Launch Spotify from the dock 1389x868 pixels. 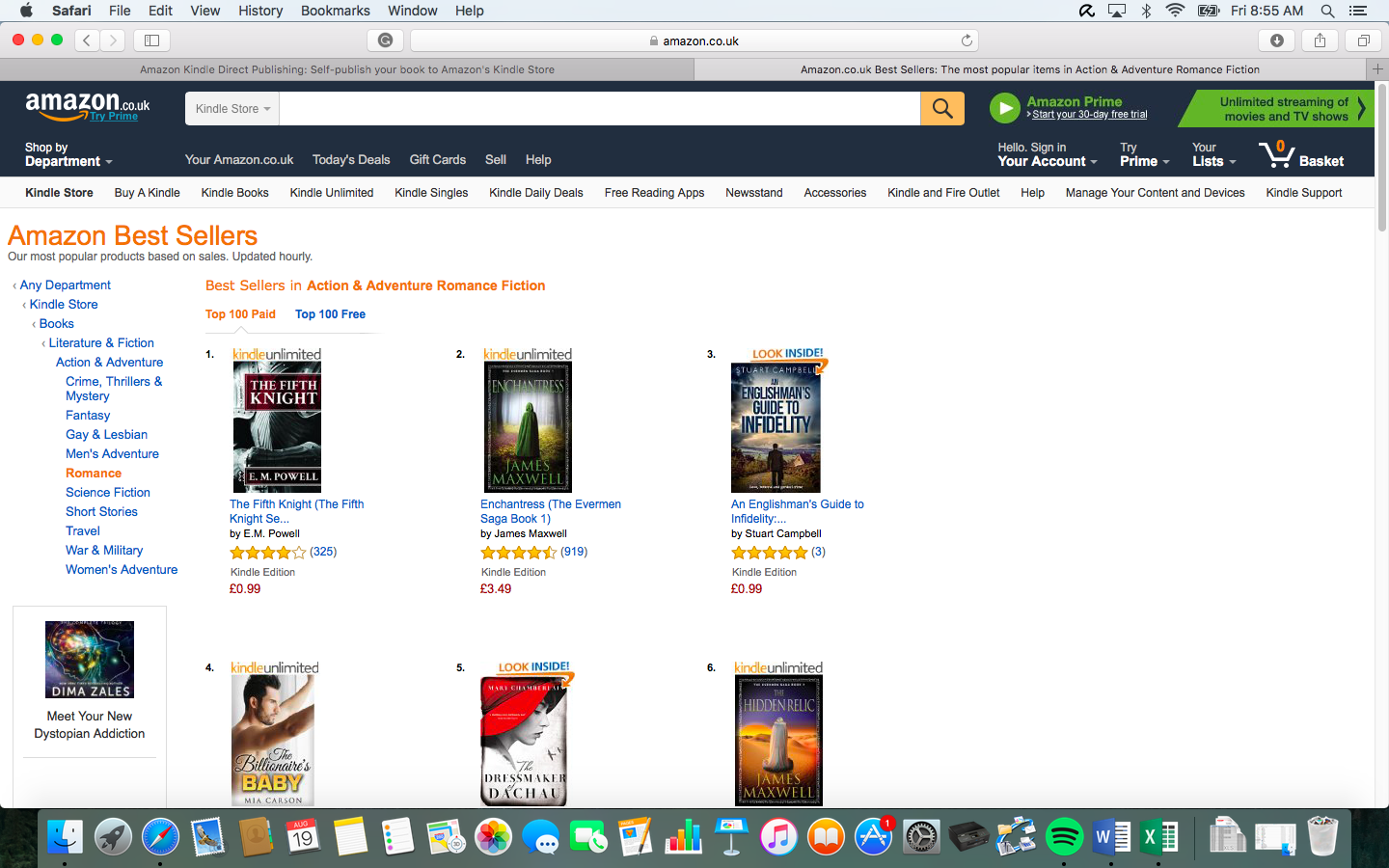(1064, 837)
